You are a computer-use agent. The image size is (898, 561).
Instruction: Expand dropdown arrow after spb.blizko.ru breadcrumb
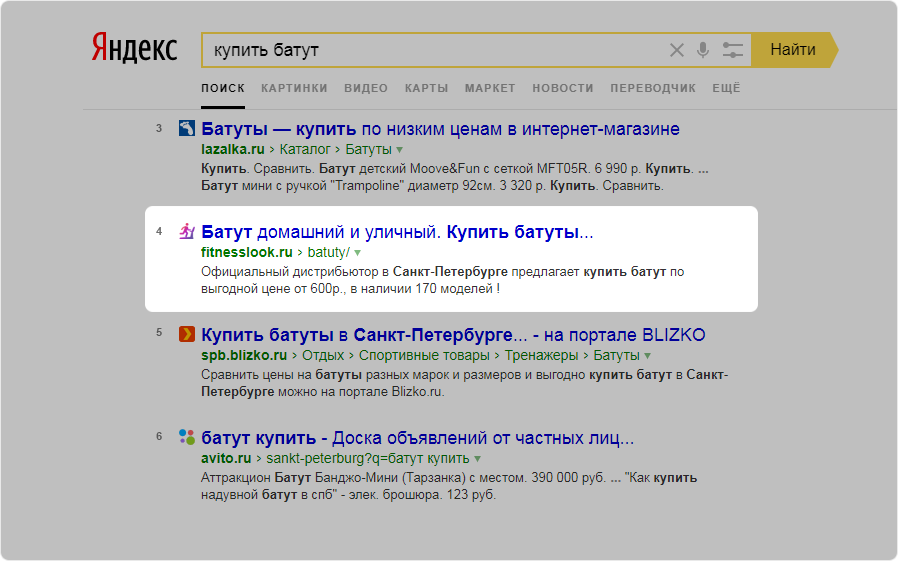[x=648, y=356]
